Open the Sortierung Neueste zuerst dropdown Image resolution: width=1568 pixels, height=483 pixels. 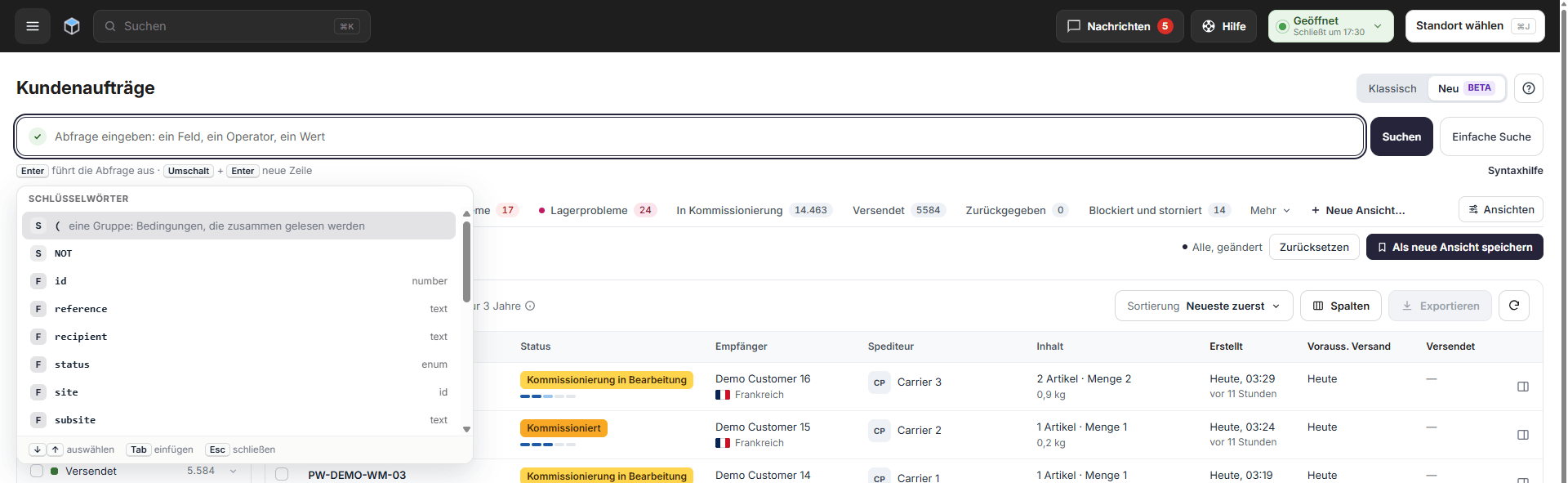click(1204, 306)
